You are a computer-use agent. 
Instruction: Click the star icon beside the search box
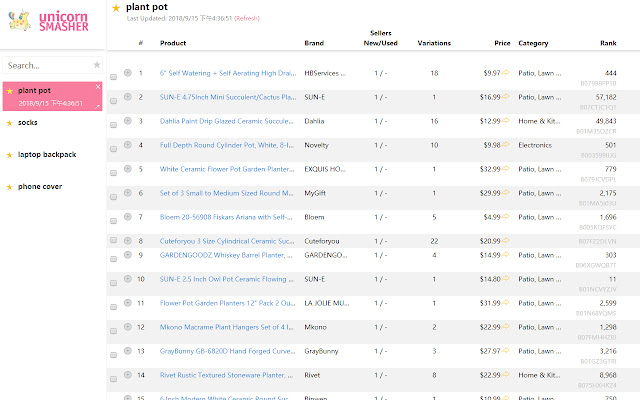point(97,65)
